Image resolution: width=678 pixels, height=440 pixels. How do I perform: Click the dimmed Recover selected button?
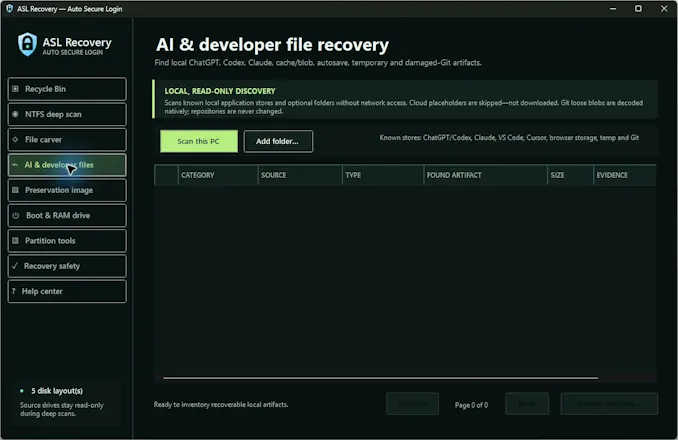[609, 404]
